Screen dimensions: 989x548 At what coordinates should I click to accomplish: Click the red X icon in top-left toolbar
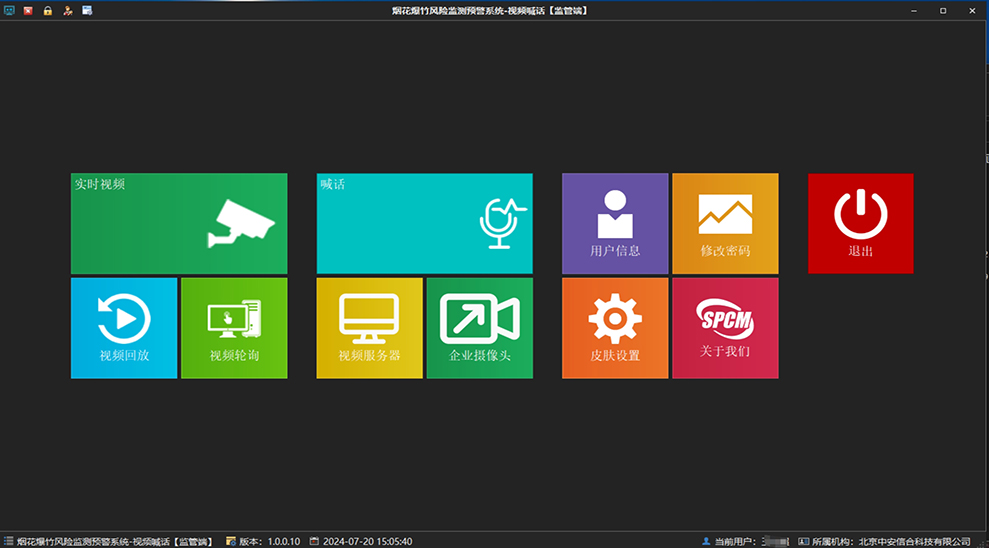pos(28,10)
